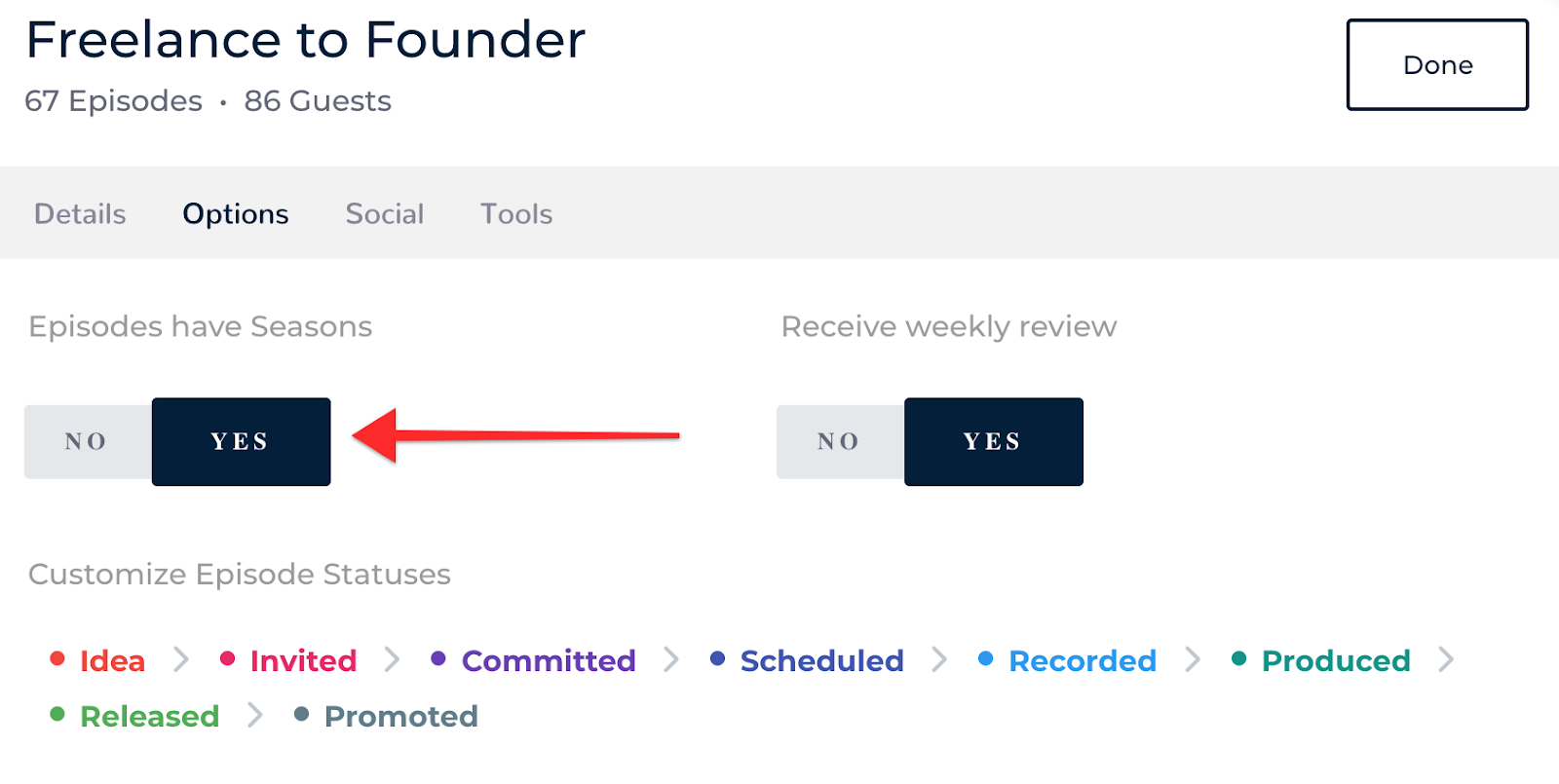This screenshot has width=1559, height=784.
Task: Click the teal dot beside Produced
Action: pyautogui.click(x=1239, y=659)
